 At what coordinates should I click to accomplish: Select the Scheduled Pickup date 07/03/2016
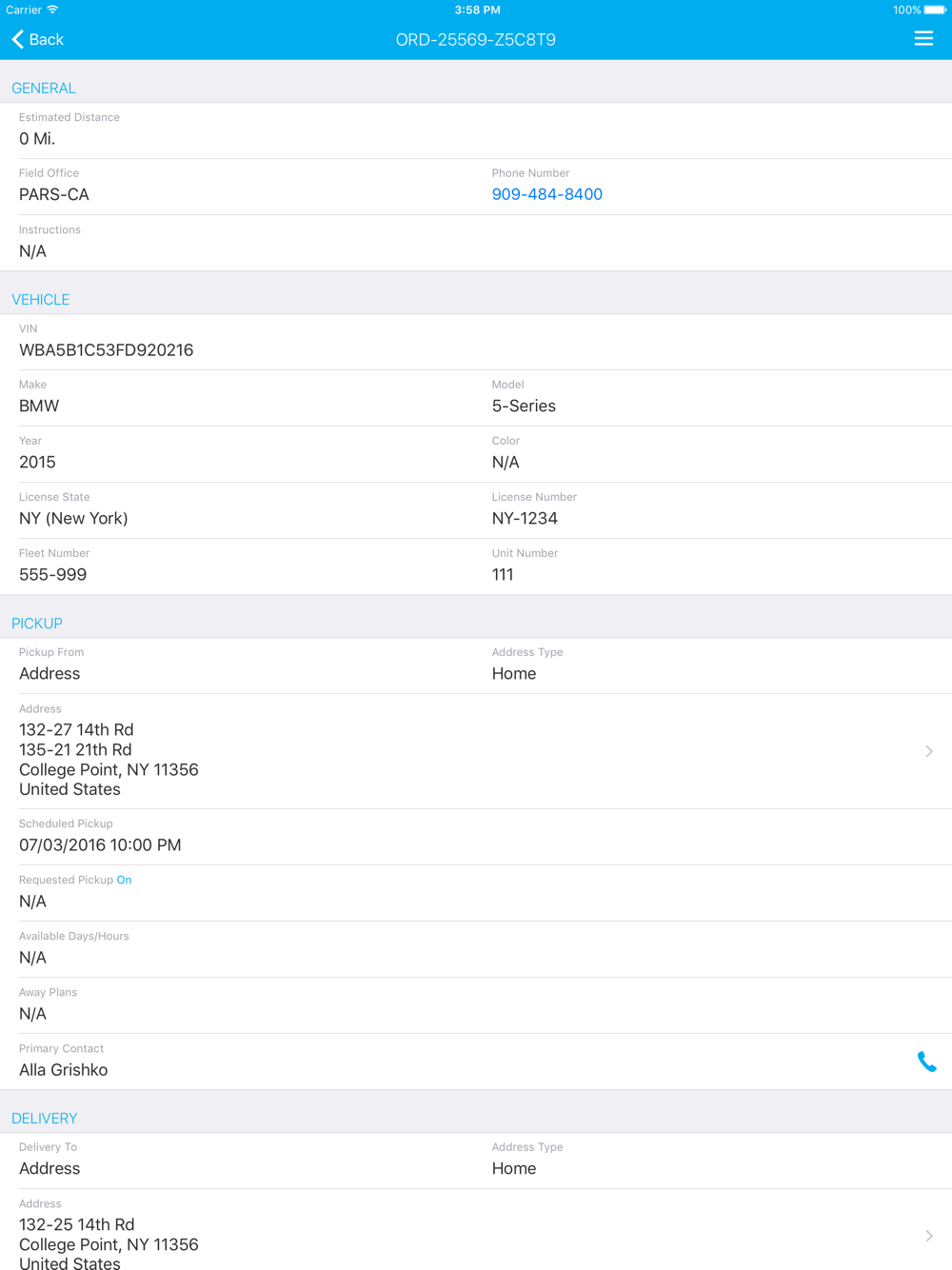(x=100, y=845)
